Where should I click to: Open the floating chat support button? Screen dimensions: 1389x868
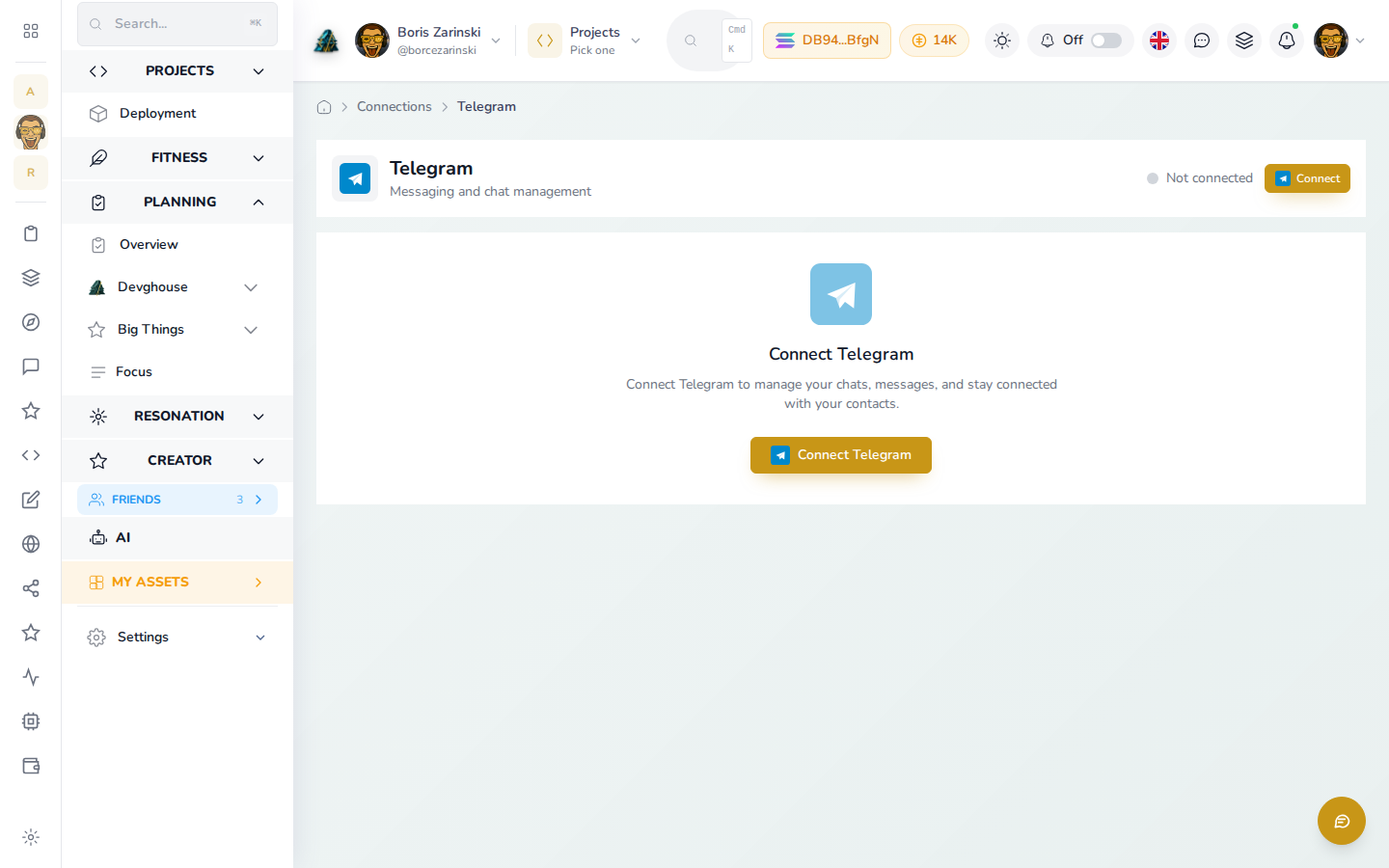click(1342, 821)
